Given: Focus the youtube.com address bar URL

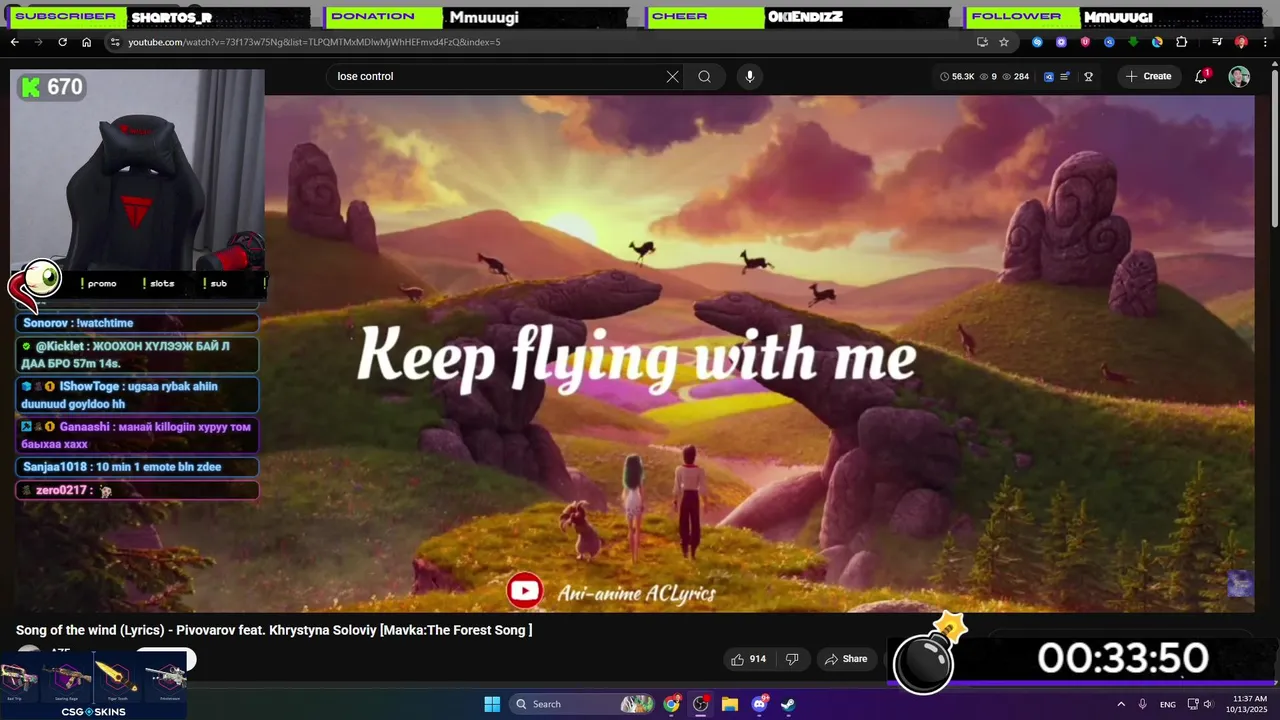Looking at the screenshot, I should [314, 42].
